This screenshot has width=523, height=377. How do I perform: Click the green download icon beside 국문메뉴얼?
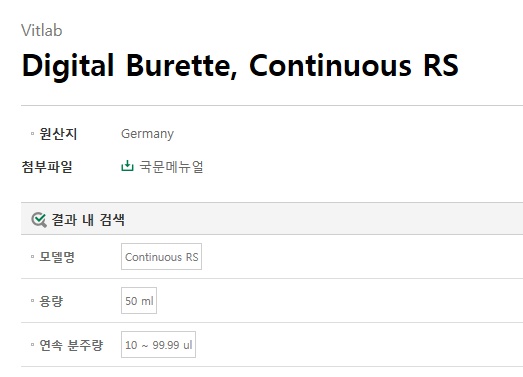(127, 166)
